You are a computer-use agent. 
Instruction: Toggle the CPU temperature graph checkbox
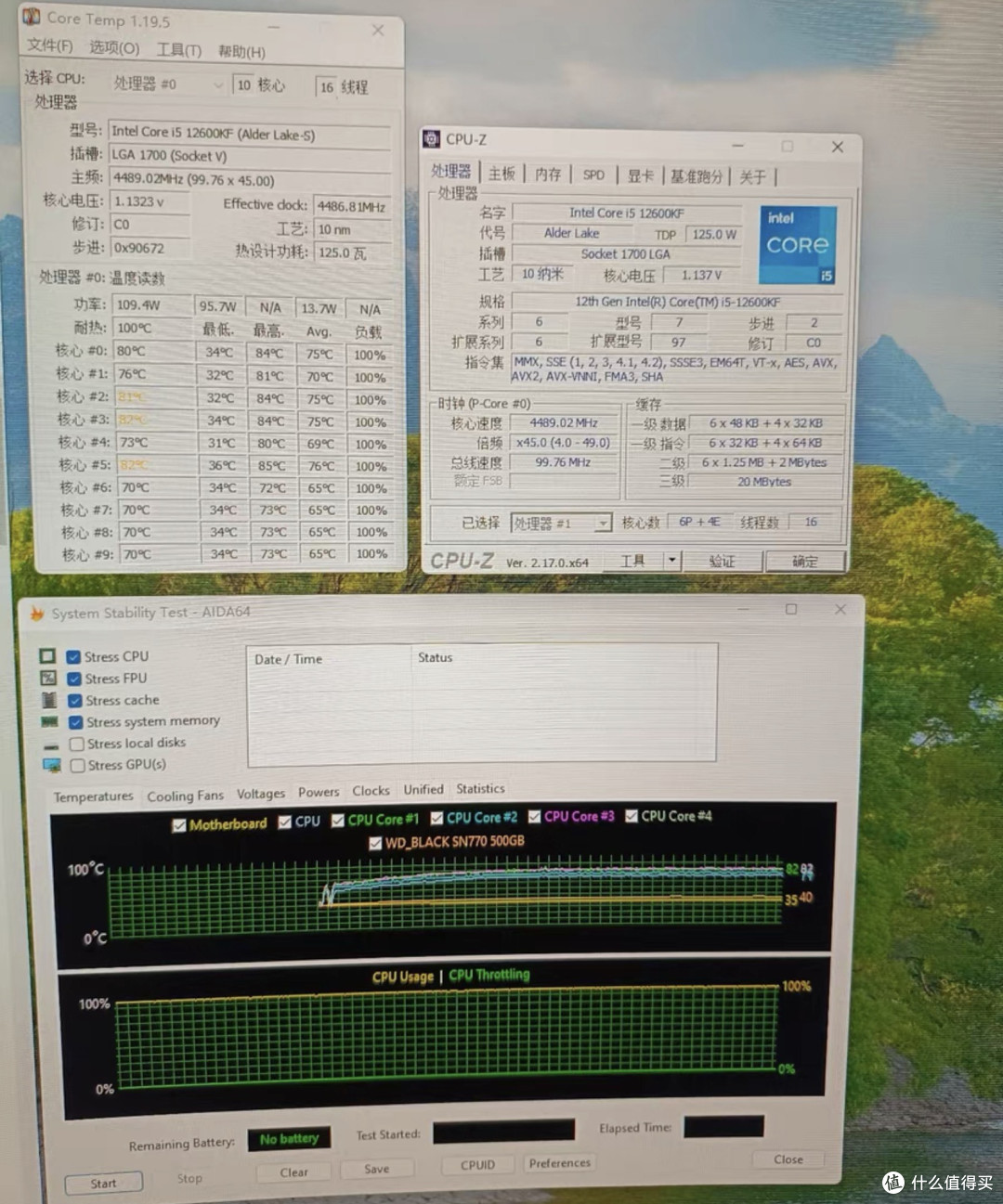coord(285,822)
